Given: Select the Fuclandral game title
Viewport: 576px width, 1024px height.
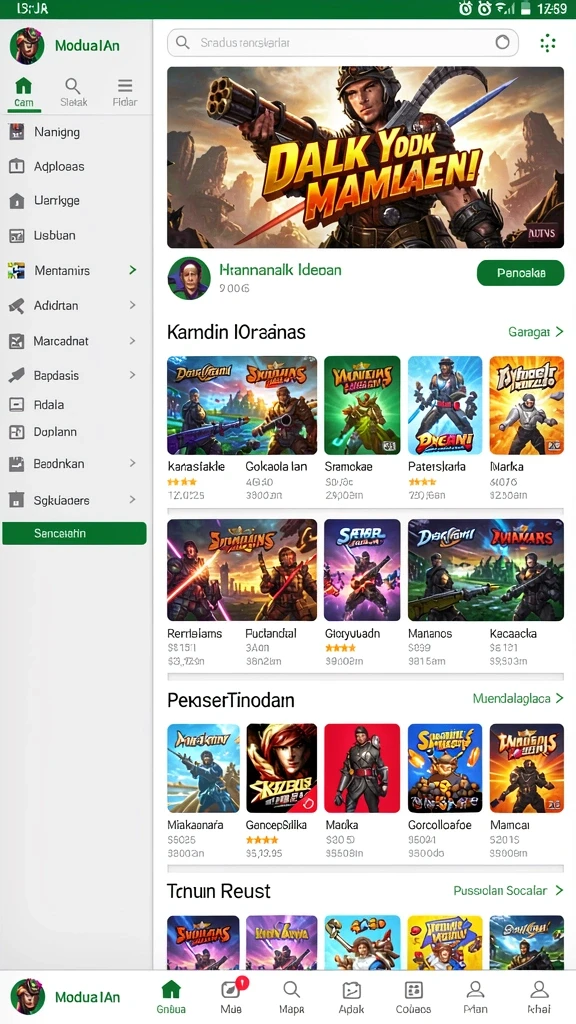Looking at the screenshot, I should (271, 633).
